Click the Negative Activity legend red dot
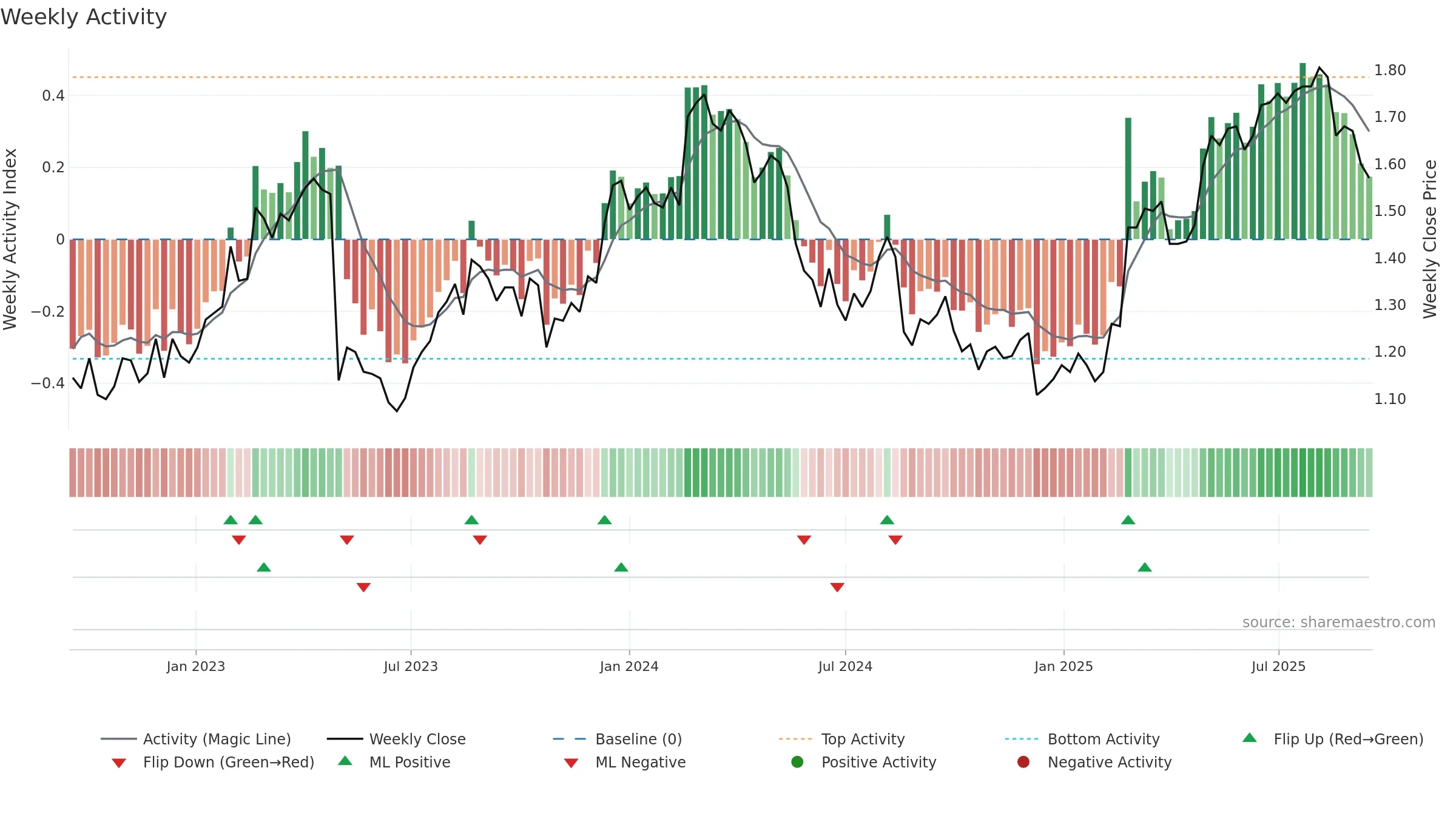 [1023, 761]
